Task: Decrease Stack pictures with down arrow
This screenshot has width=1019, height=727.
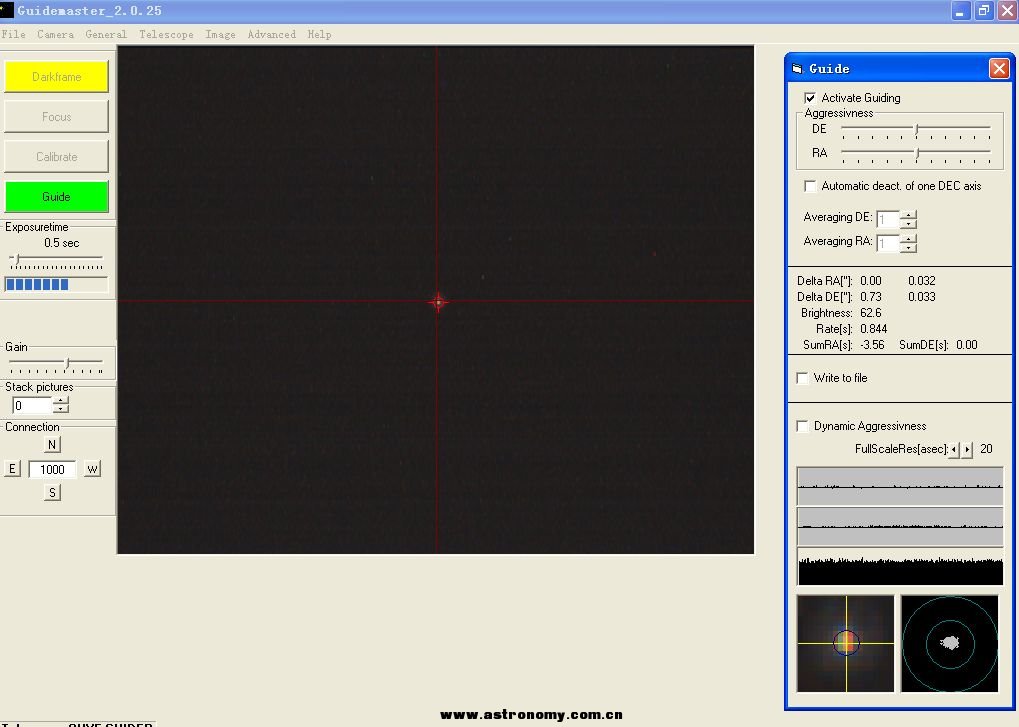Action: [60, 409]
